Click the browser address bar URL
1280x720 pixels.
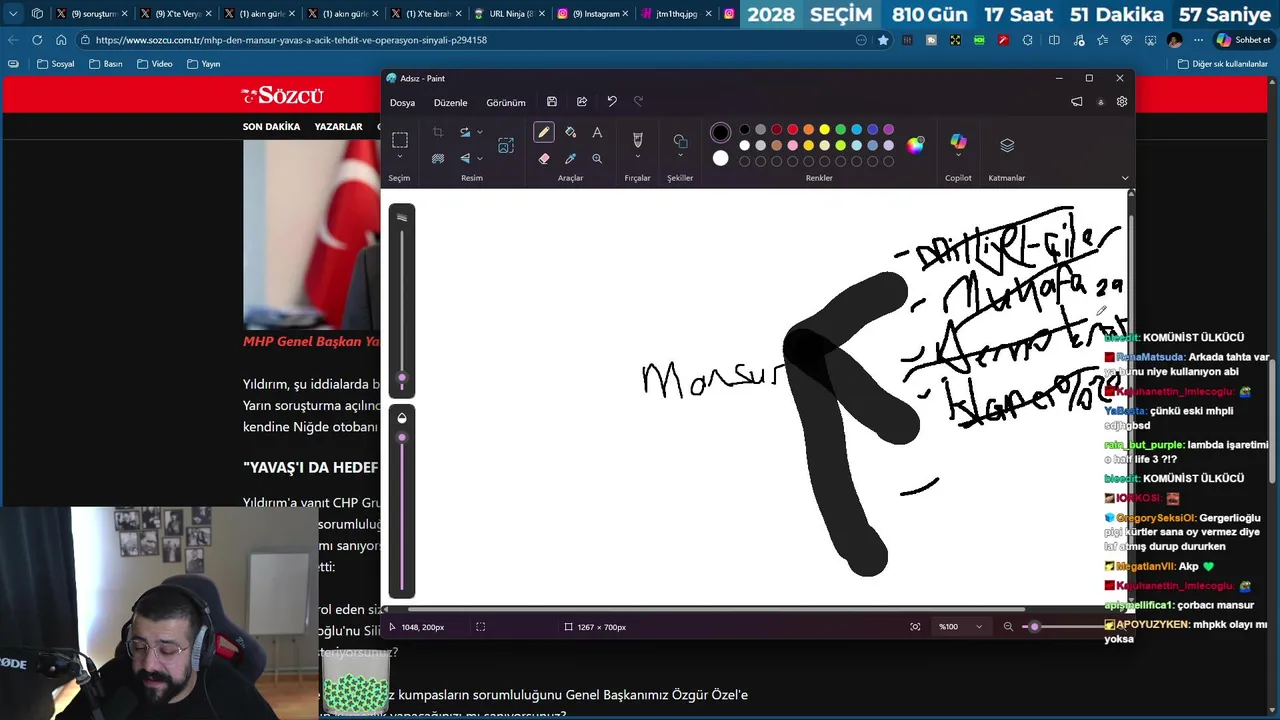291,40
